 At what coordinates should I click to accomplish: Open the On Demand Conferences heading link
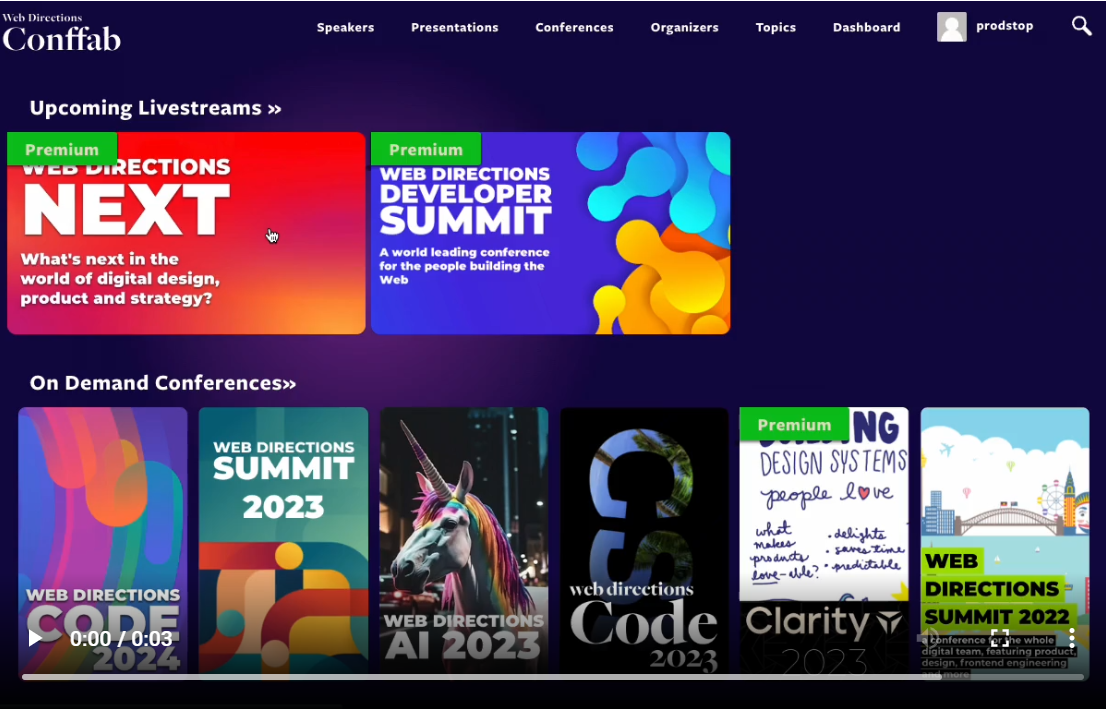(163, 383)
